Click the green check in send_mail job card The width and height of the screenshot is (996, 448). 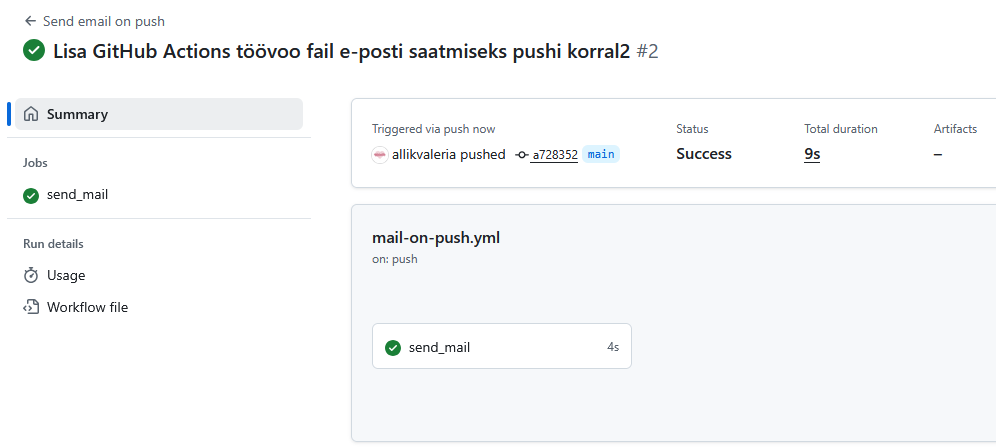point(393,347)
